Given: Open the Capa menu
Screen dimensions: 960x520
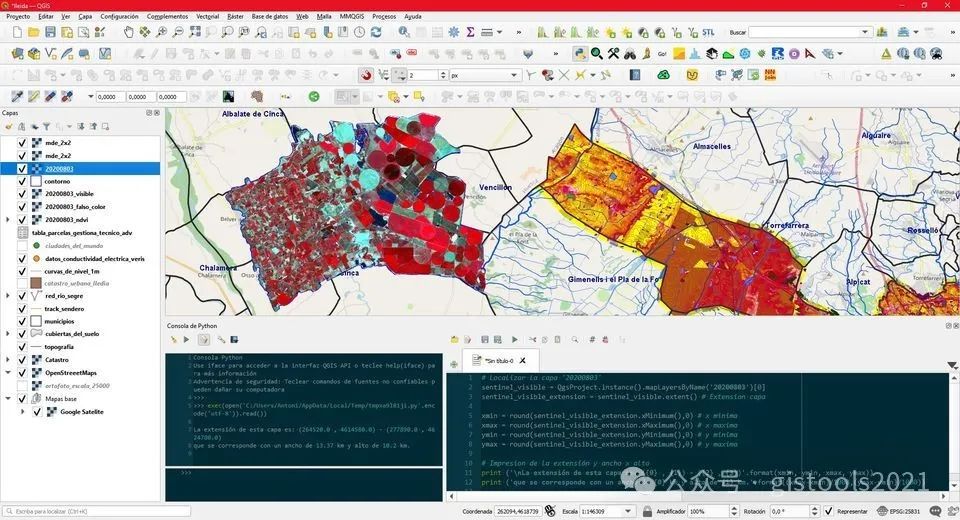Looking at the screenshot, I should (x=85, y=17).
